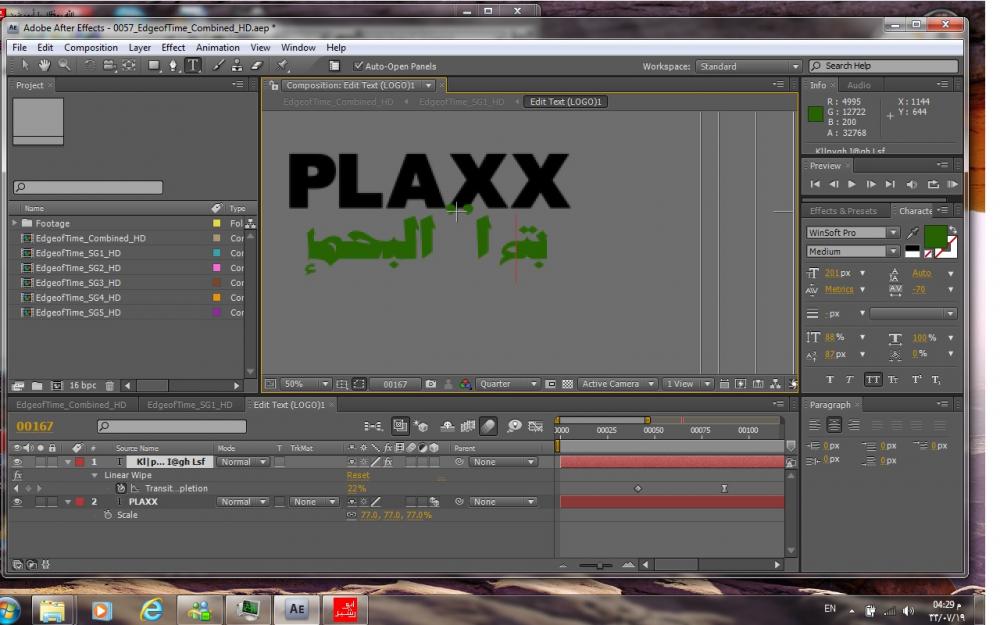Enable Small Caps text style

[x=893, y=379]
